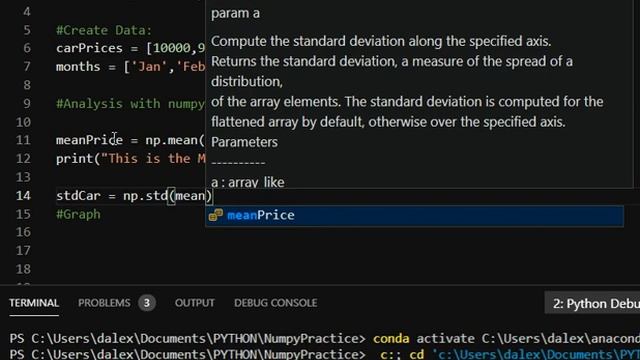Open the Python Debug terminal selector dropdown
640x360 pixels.
point(592,303)
